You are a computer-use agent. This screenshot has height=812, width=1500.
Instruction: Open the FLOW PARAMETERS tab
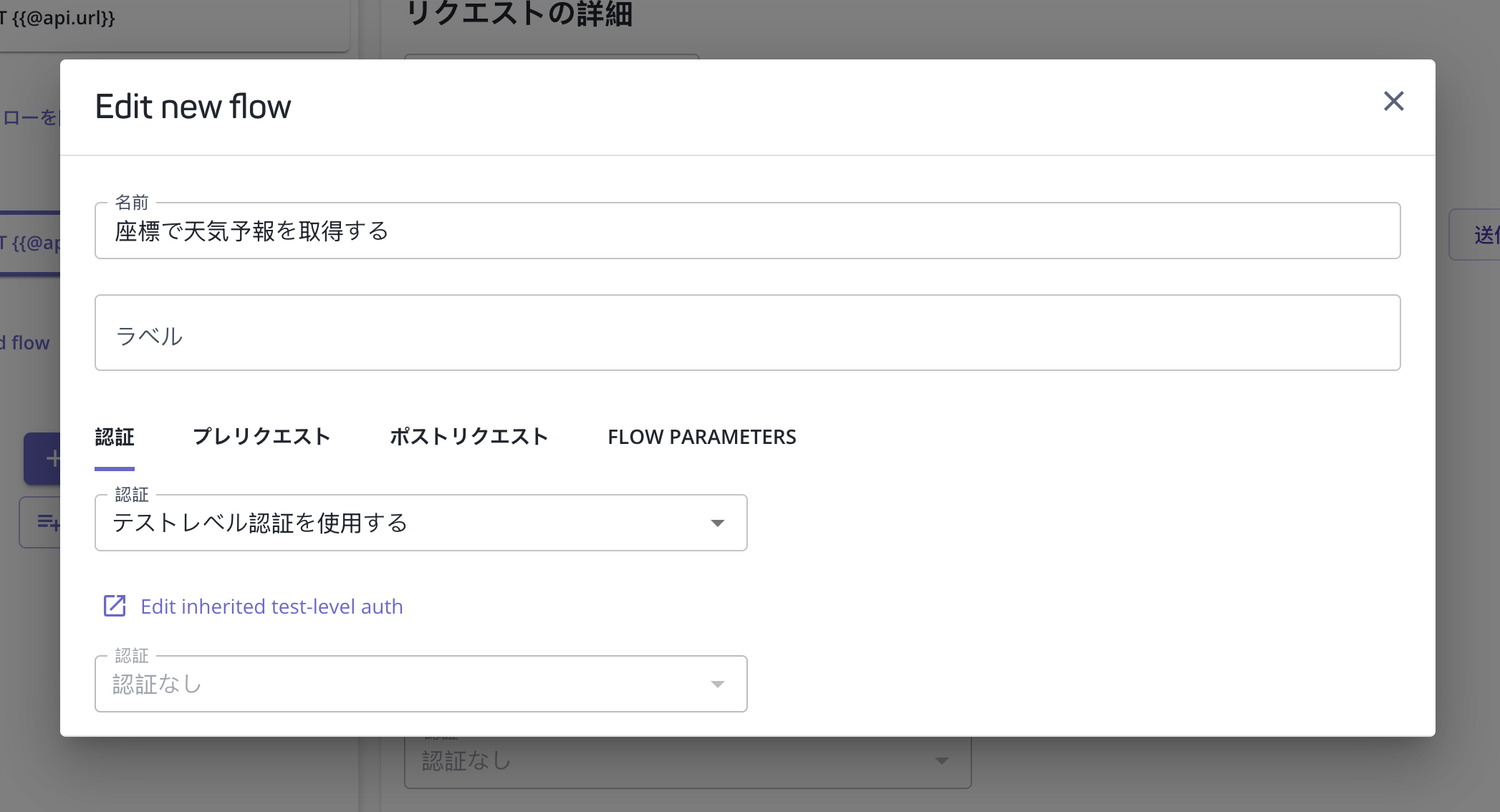[702, 437]
